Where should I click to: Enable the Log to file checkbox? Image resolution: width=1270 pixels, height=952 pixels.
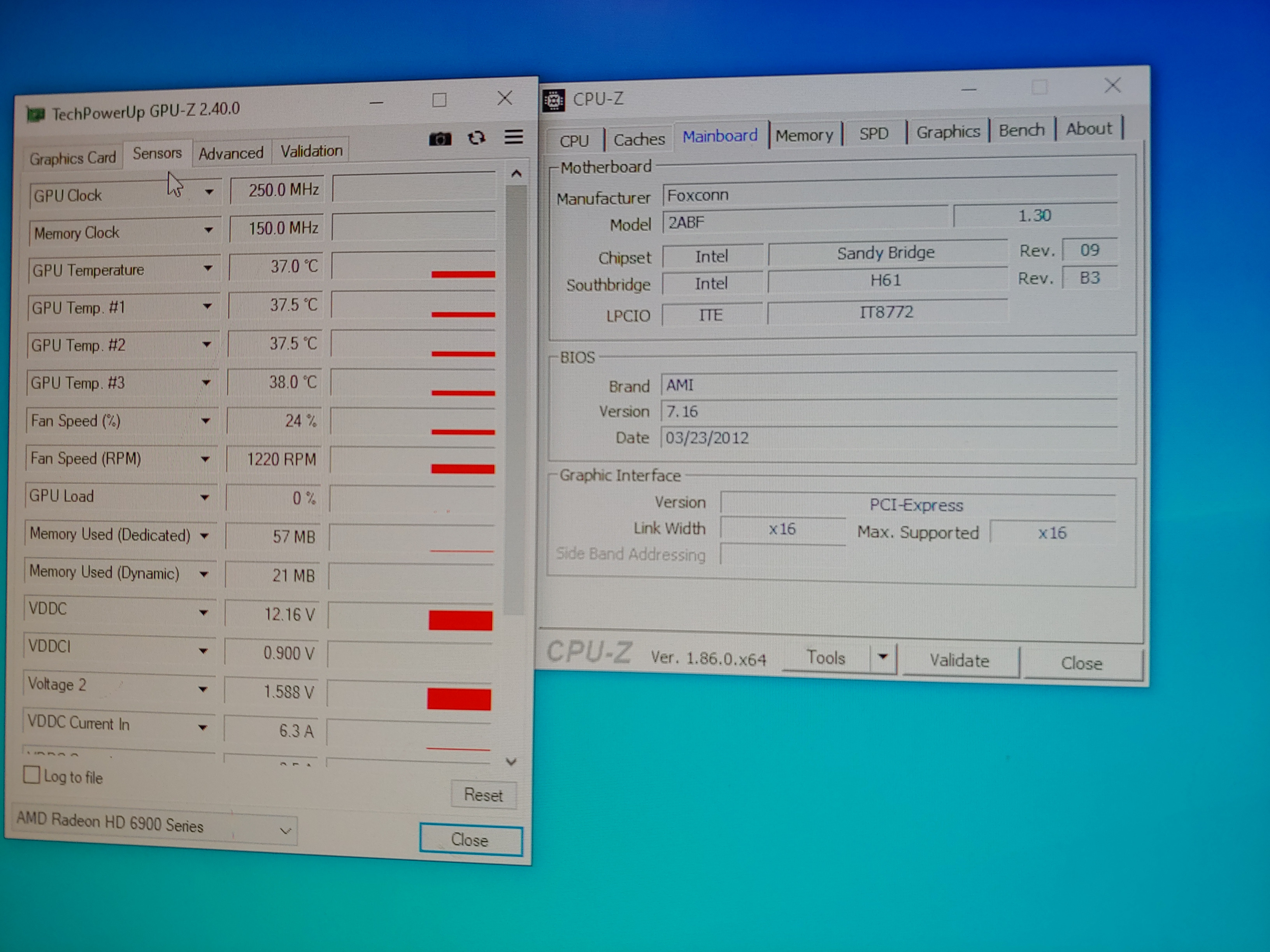32,775
